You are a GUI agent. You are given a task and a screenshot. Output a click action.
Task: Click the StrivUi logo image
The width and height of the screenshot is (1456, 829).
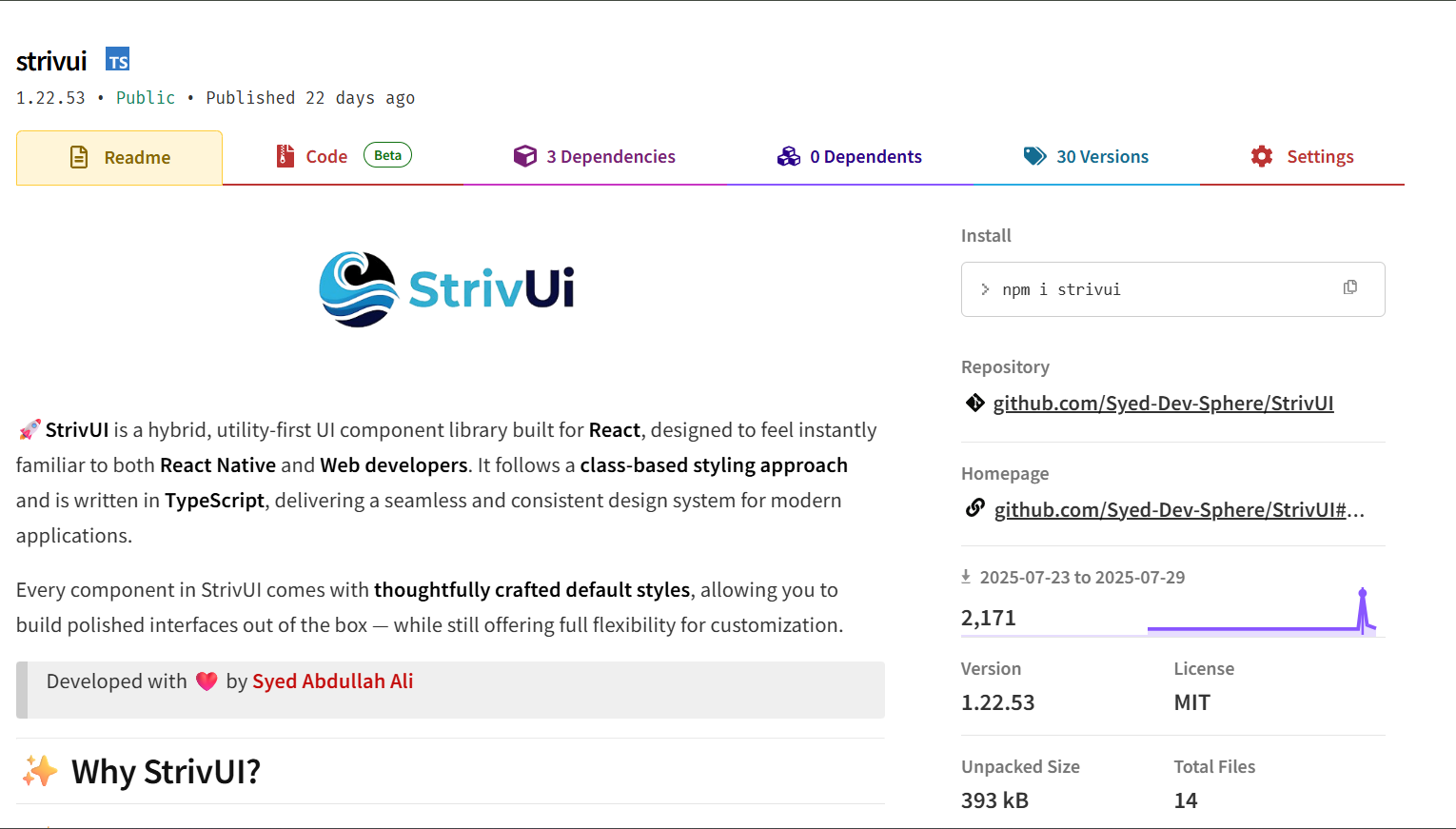[447, 289]
